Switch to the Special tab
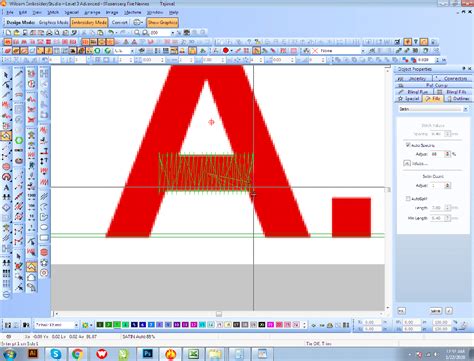474x361 pixels. (408, 99)
